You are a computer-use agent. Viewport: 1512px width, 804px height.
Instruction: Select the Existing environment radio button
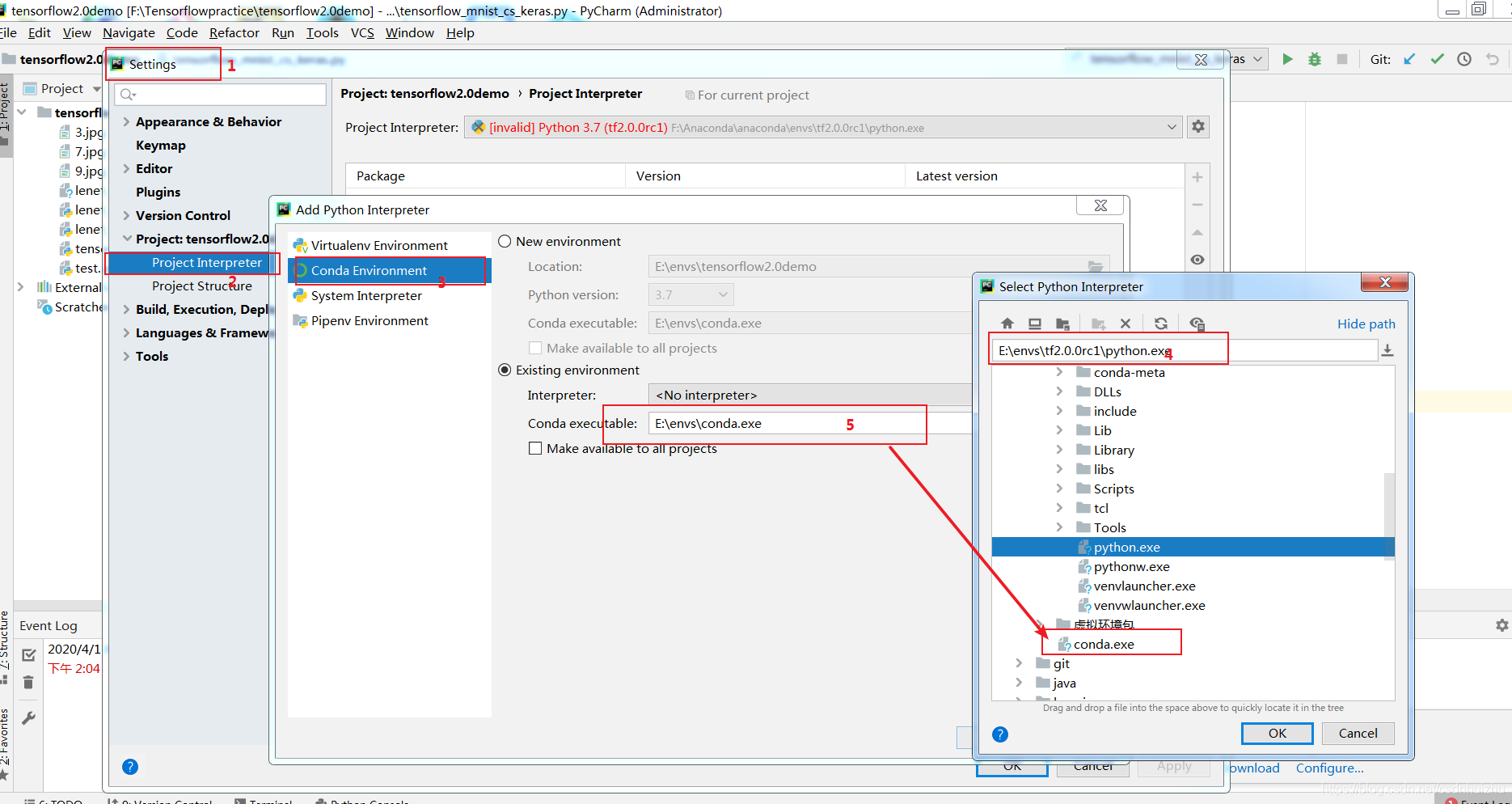pyautogui.click(x=505, y=370)
